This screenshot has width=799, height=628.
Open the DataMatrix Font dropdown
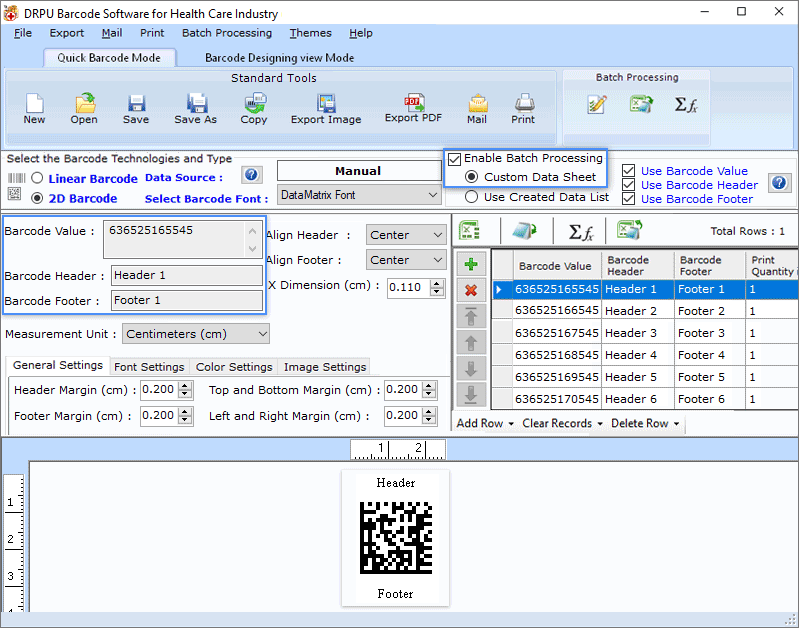click(x=359, y=195)
